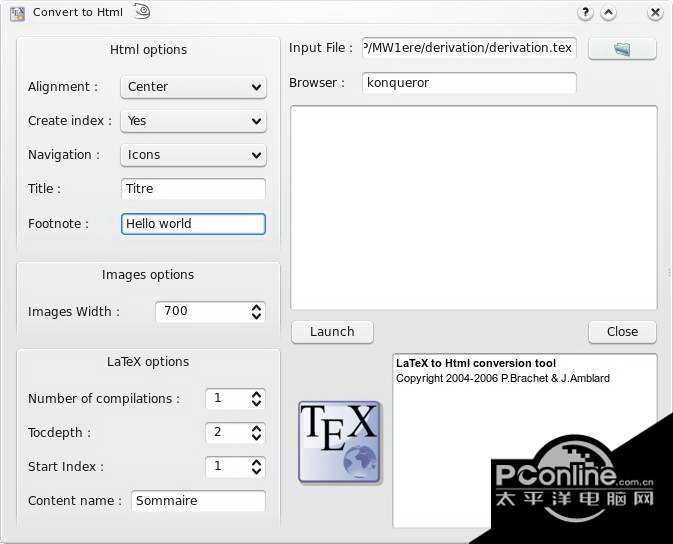Click the 'Title :' label

44,189
